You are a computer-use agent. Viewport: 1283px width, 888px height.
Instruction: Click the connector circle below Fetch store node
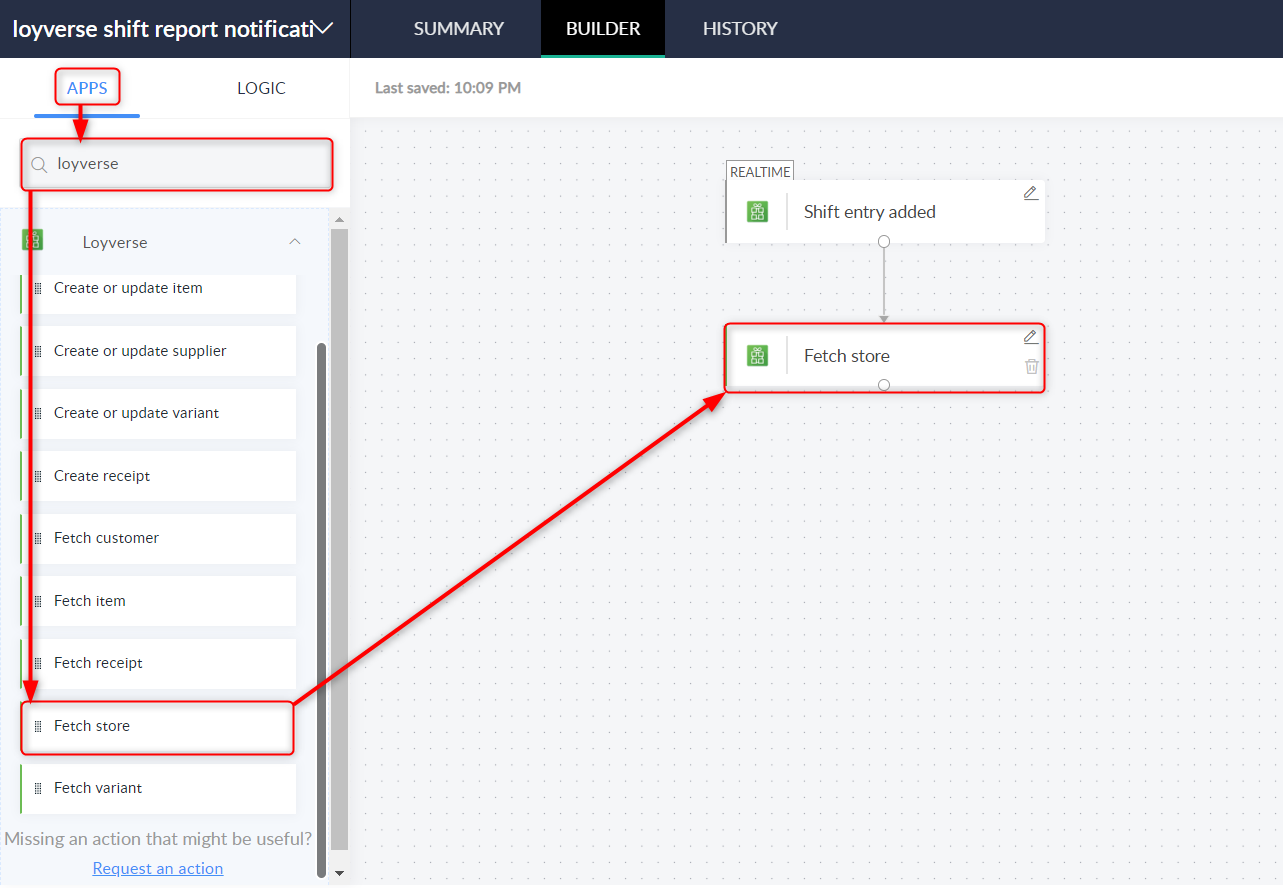click(x=883, y=384)
